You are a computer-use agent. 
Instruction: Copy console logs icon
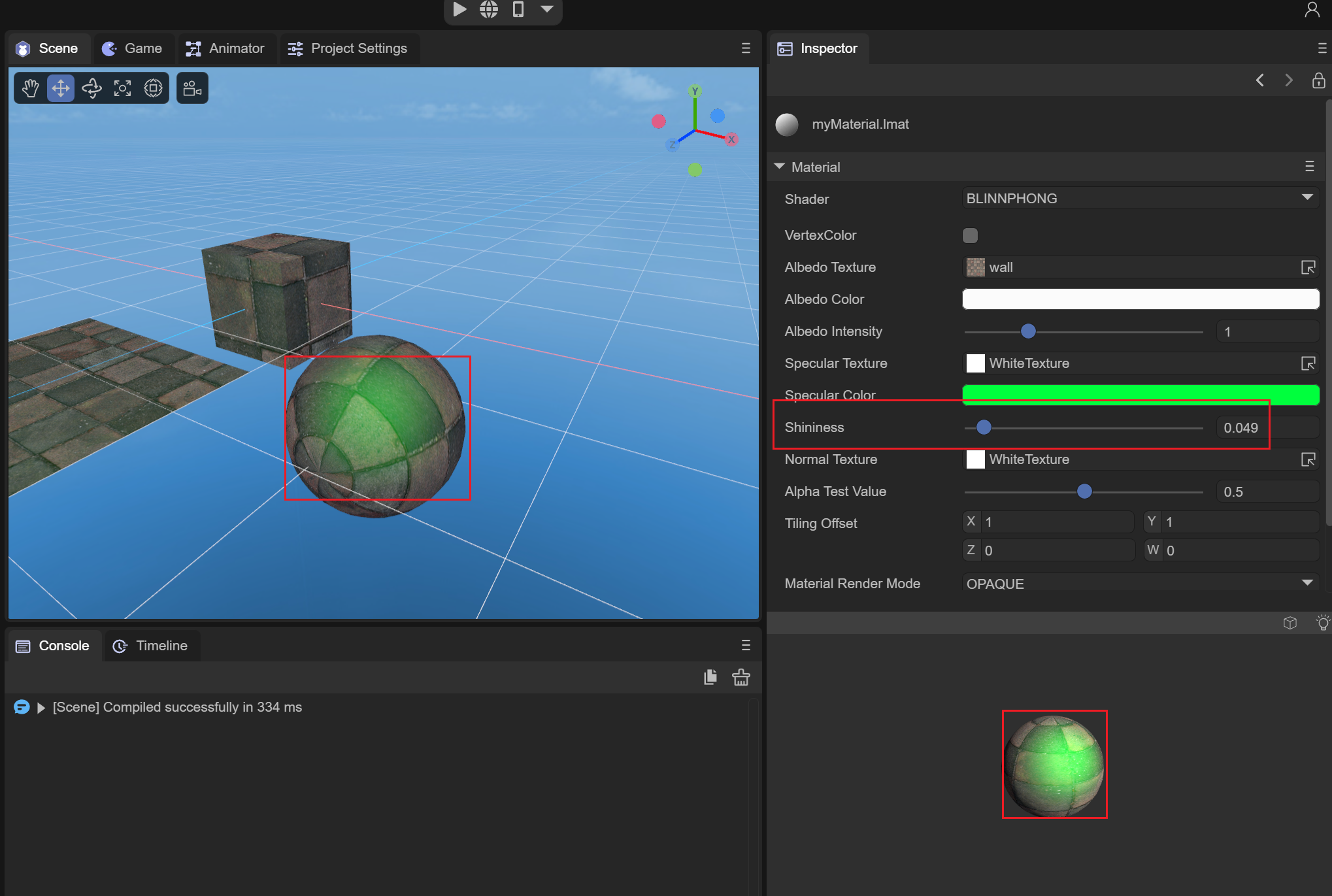[x=710, y=677]
